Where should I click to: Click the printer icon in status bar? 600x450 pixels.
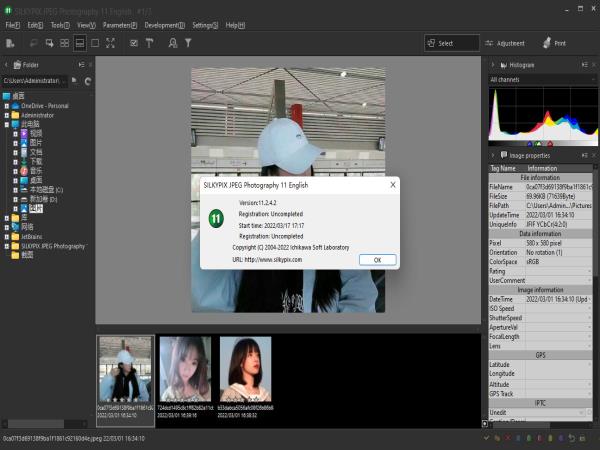(582, 438)
